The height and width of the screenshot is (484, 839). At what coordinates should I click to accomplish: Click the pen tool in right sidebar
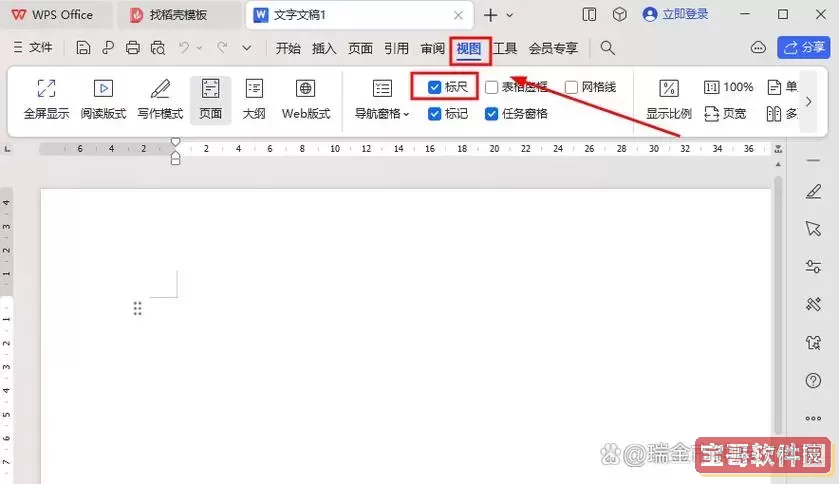[x=813, y=191]
